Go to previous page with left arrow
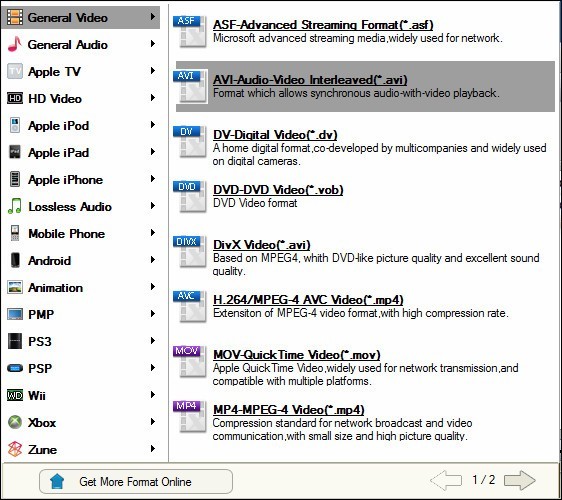The width and height of the screenshot is (562, 500). point(446,480)
